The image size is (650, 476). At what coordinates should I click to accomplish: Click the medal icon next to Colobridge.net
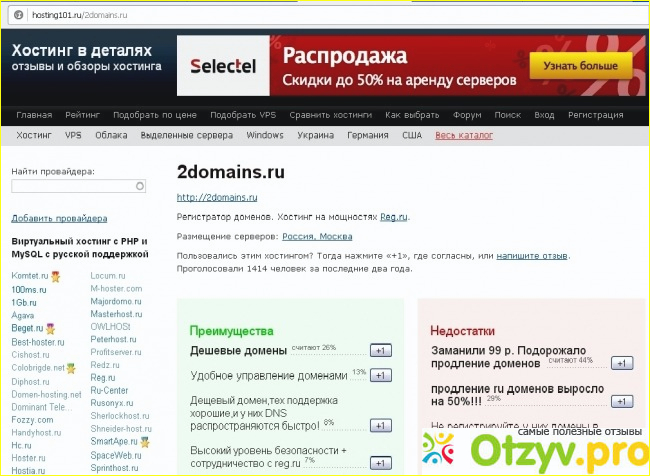pyautogui.click(x=71, y=367)
